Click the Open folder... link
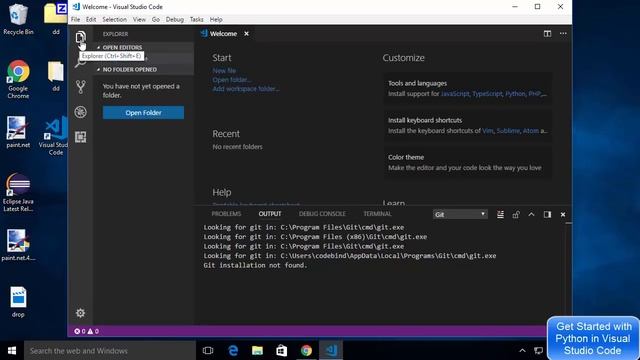 [232, 80]
